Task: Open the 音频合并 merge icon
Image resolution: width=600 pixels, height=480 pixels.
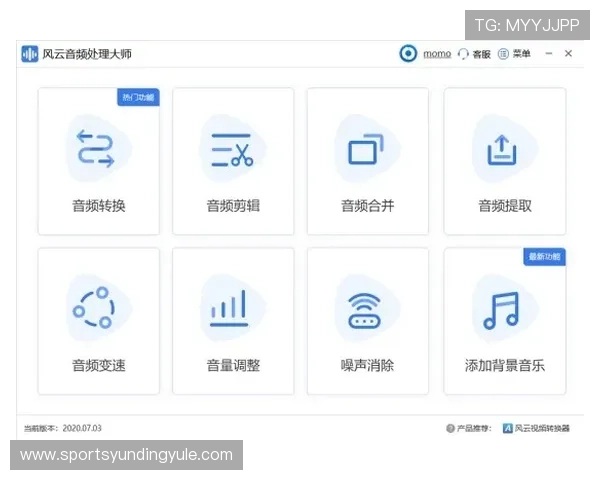Action: click(x=366, y=149)
